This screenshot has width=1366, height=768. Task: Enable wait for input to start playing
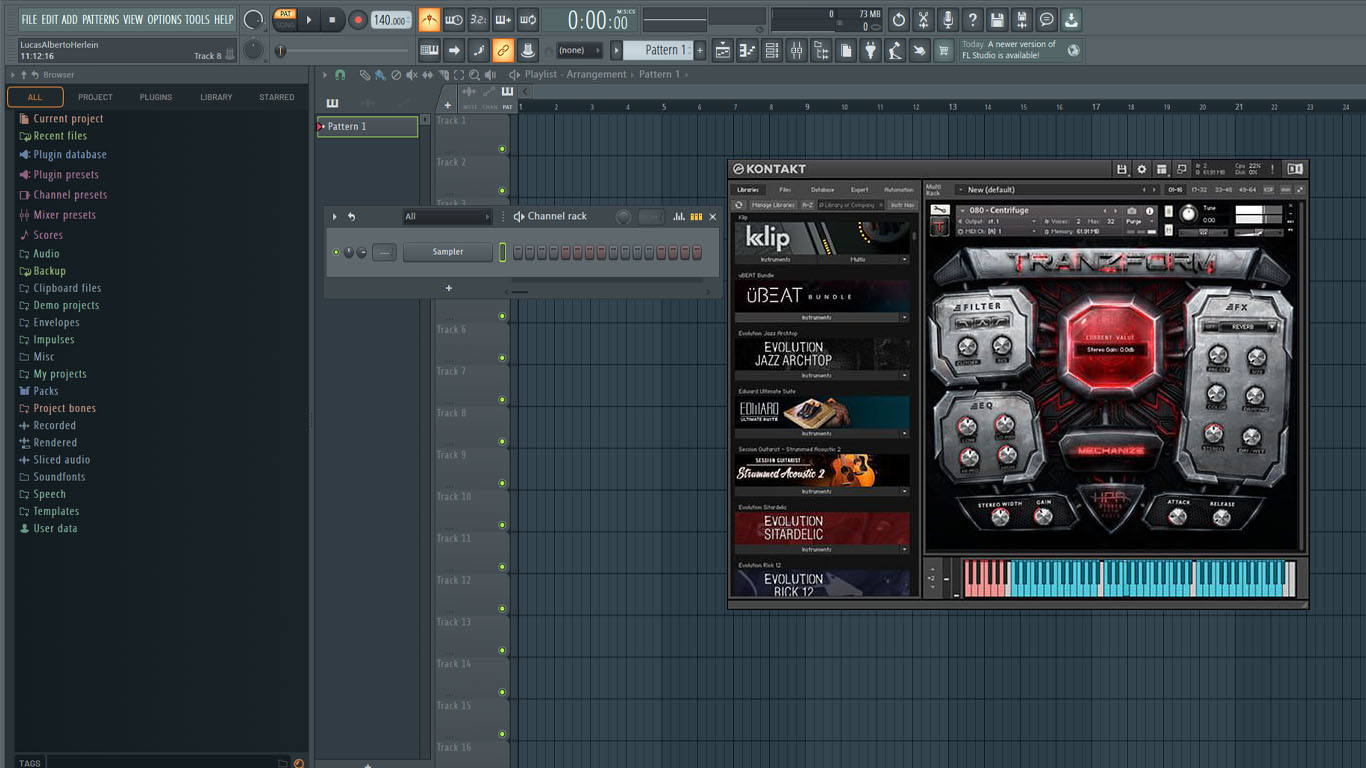point(453,20)
